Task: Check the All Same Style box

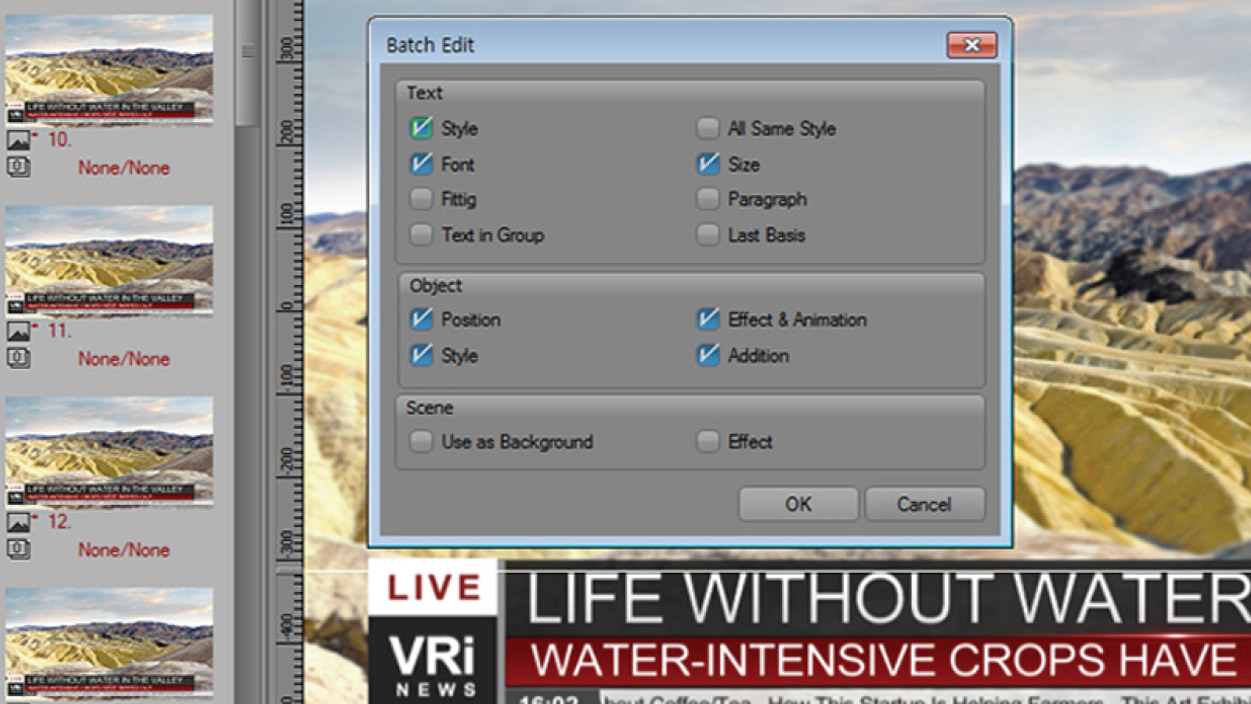Action: click(x=708, y=128)
